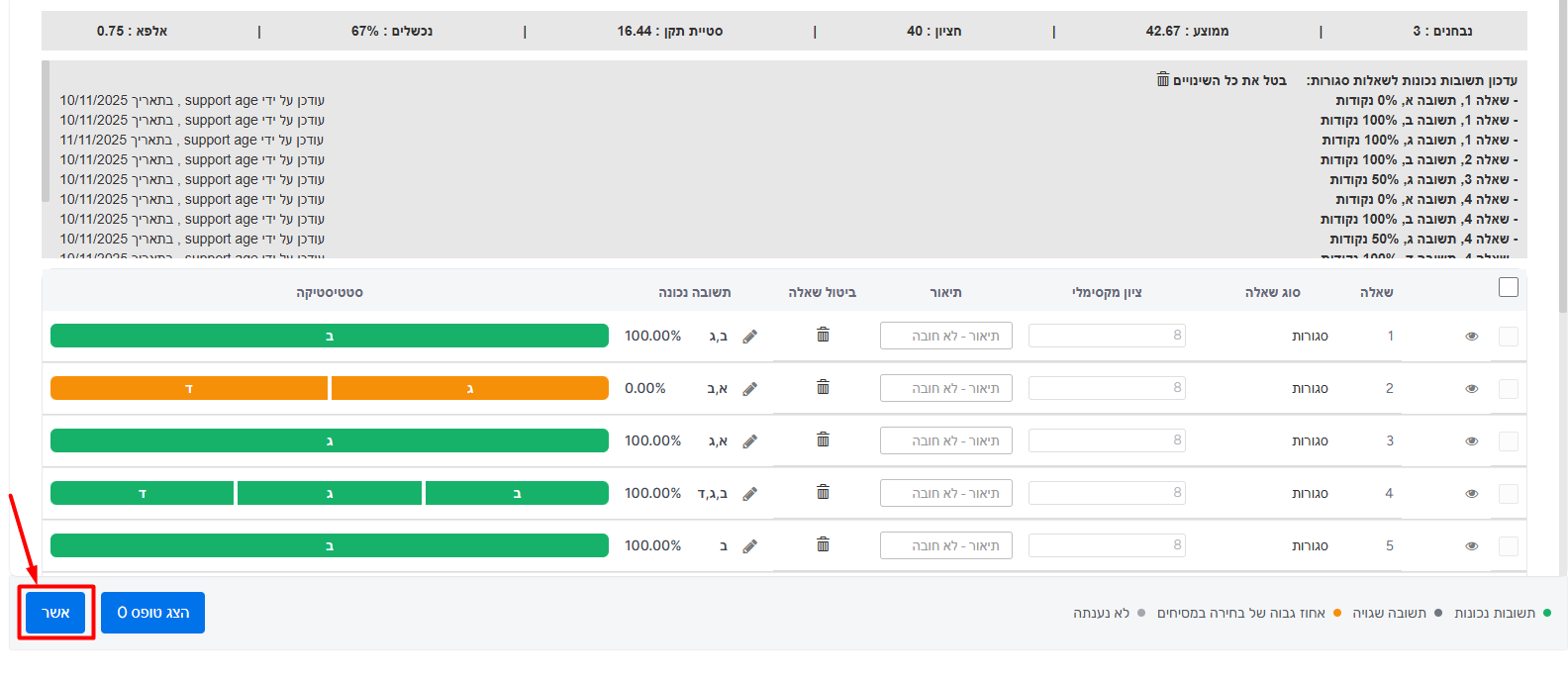
Task: Click the green ג statistics bar of question 3
Action: [330, 440]
